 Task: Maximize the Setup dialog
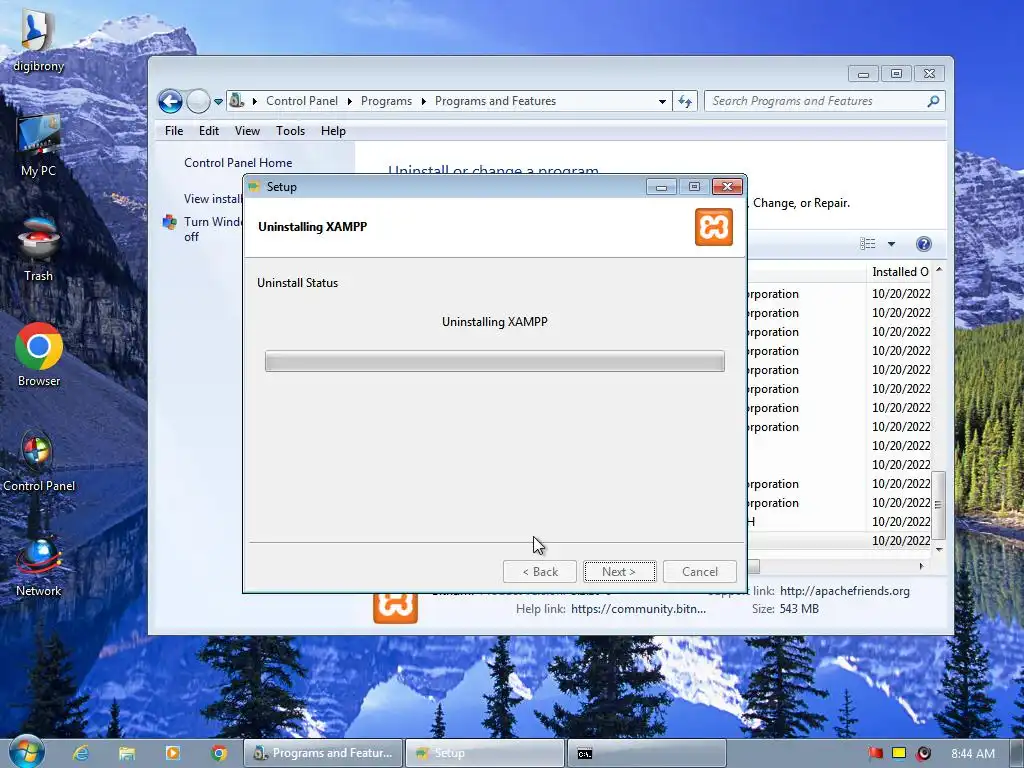click(x=694, y=187)
